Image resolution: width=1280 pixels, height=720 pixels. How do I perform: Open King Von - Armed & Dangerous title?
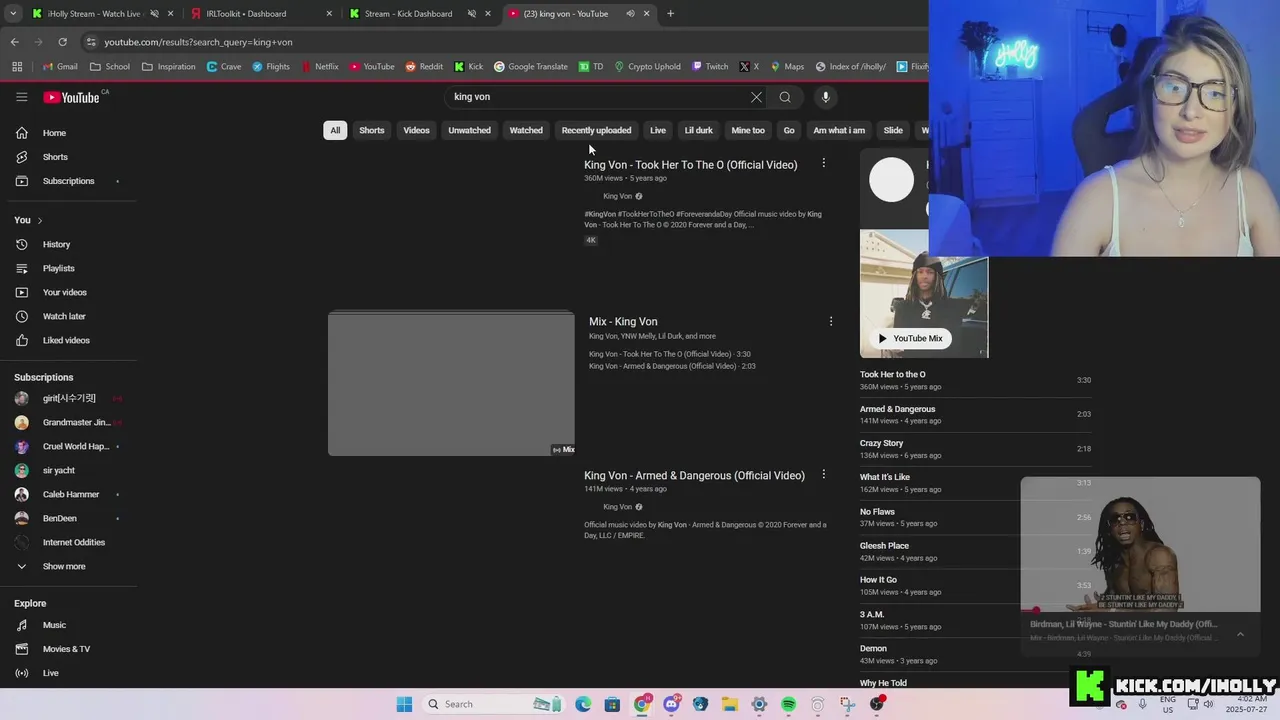coord(694,476)
